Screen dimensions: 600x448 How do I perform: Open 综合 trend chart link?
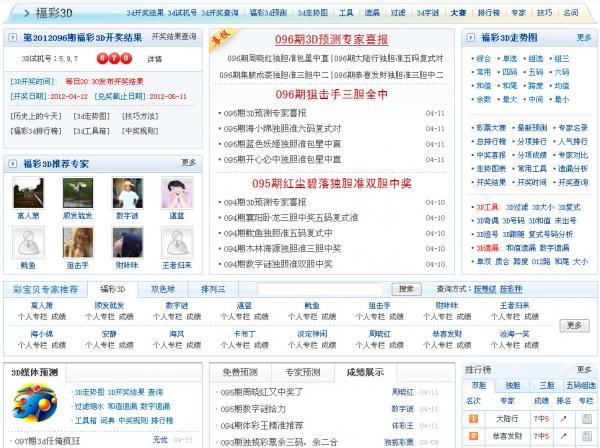coord(483,59)
